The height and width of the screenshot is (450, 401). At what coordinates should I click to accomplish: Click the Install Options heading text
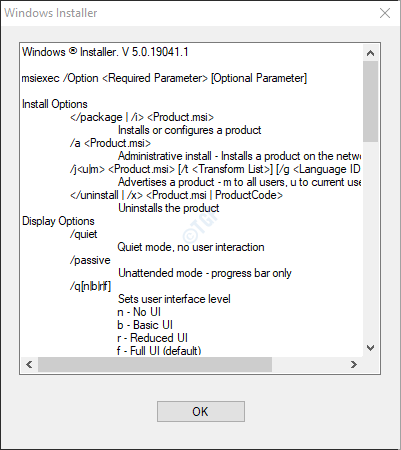click(x=55, y=104)
